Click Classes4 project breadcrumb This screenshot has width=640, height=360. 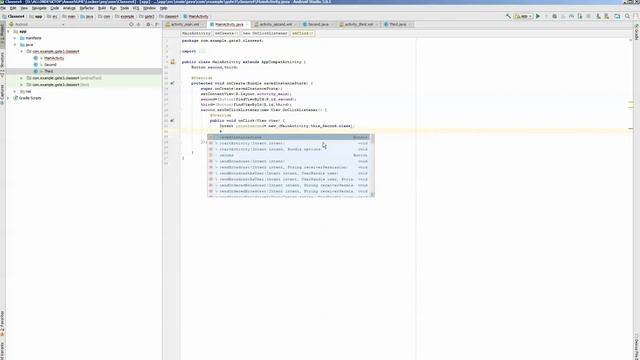(13, 16)
